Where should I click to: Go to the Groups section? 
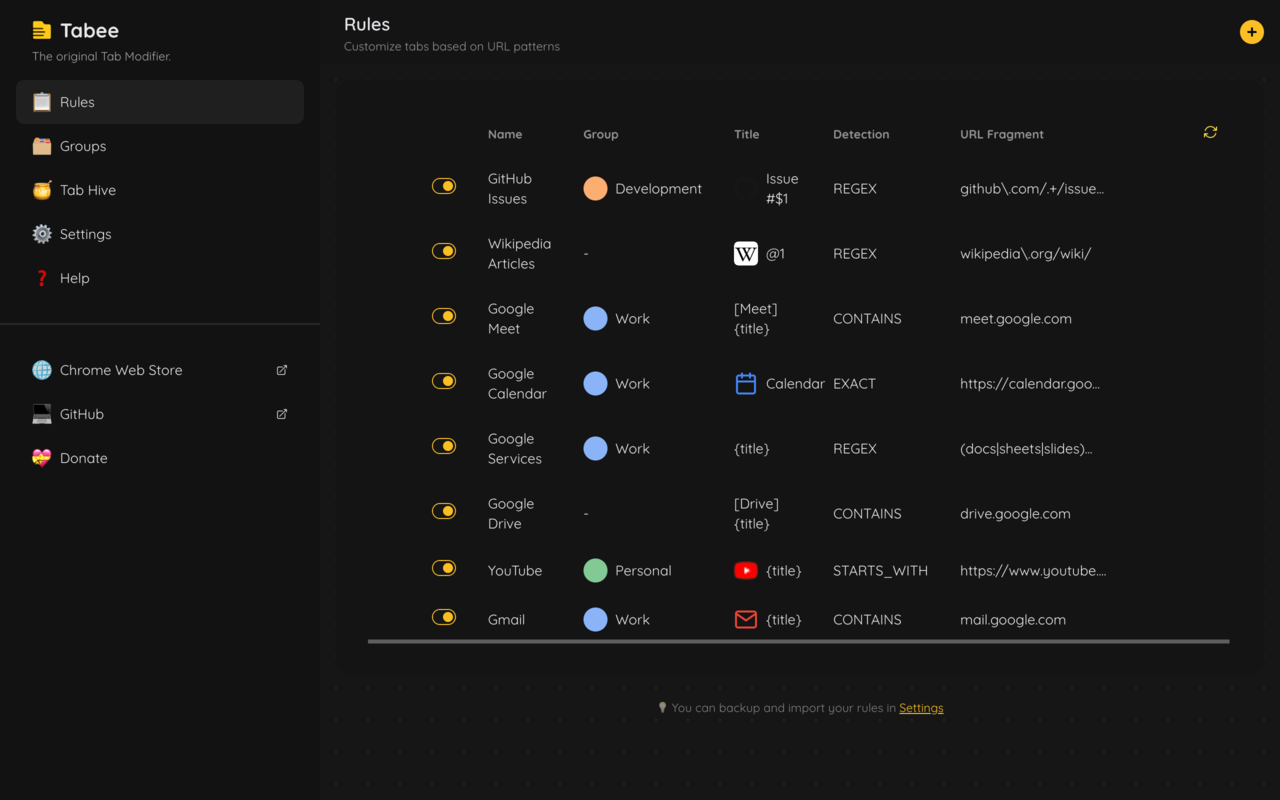coord(160,146)
